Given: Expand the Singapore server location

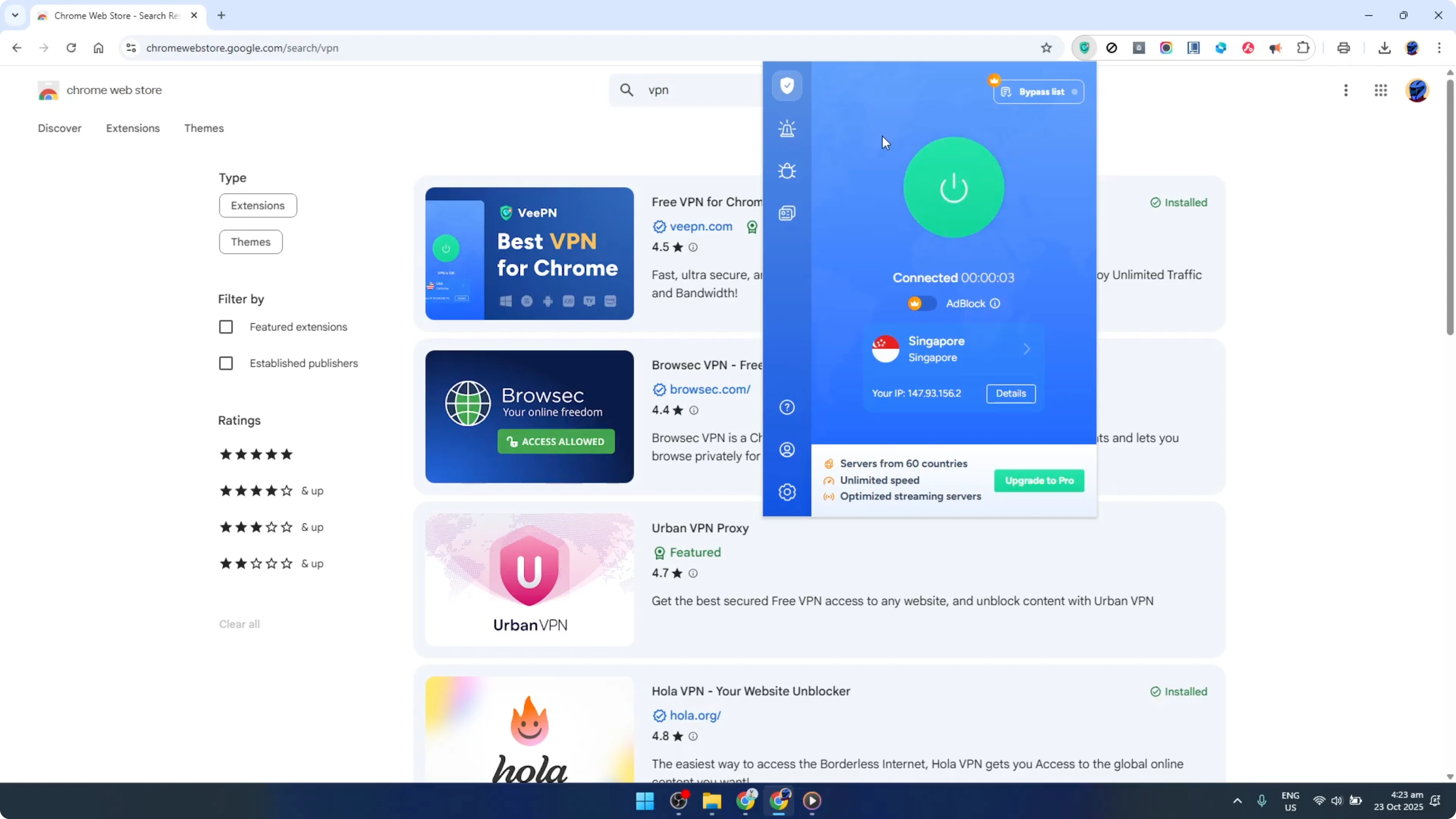Looking at the screenshot, I should coord(1027,349).
